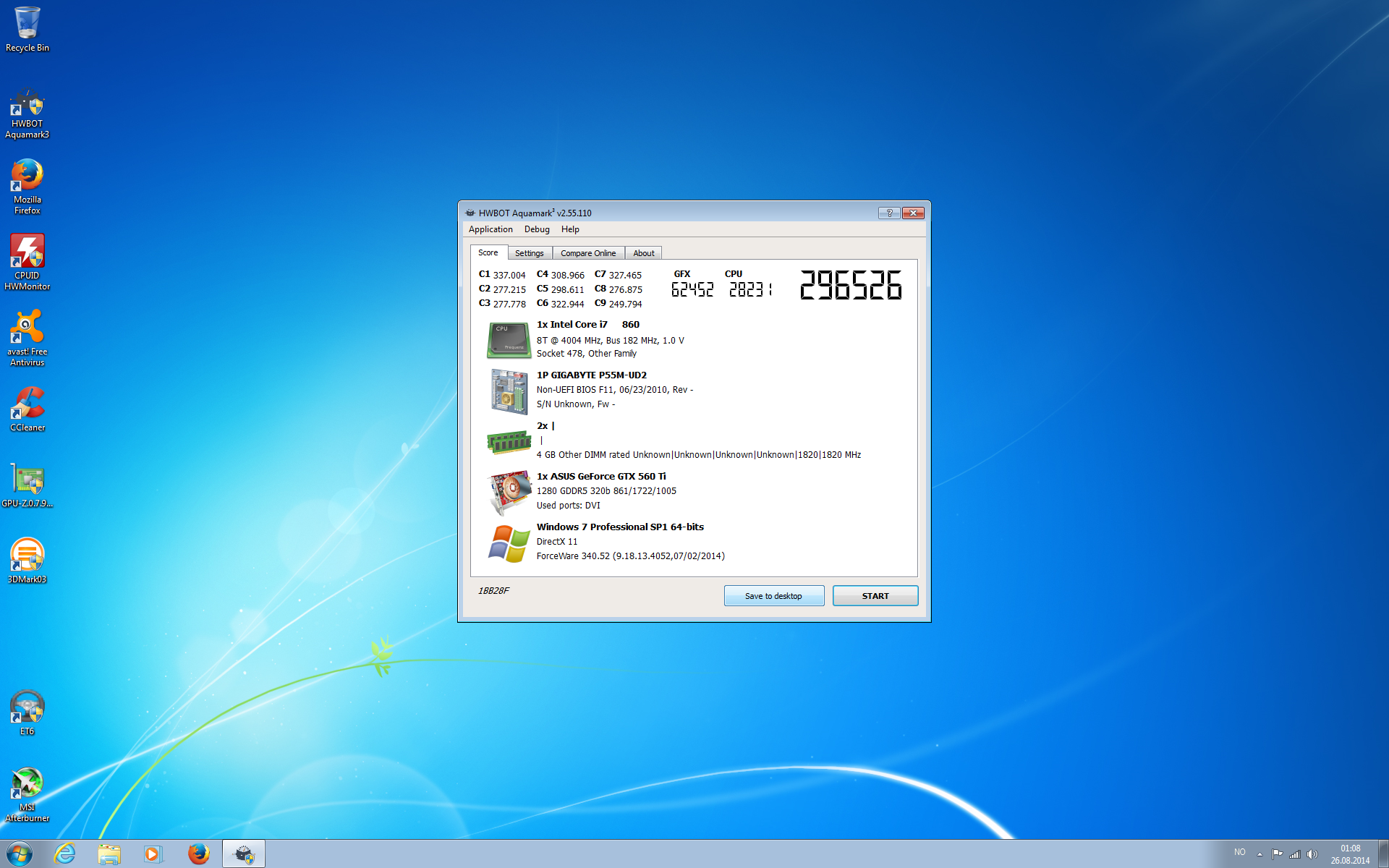Click 'Windows 7 Professional SP1 64-bits' text
The image size is (1389, 868).
tap(620, 527)
